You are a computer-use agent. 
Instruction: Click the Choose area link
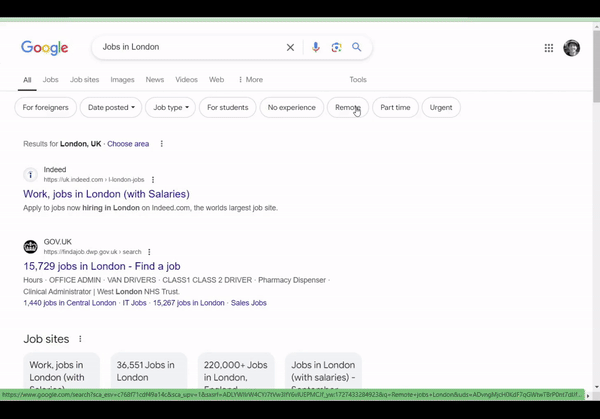click(x=128, y=144)
